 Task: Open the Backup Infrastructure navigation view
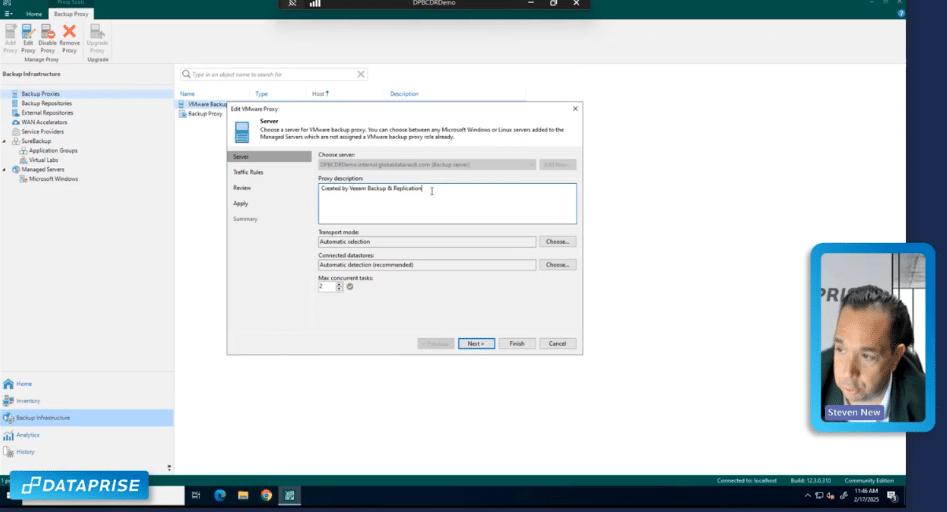(87, 418)
